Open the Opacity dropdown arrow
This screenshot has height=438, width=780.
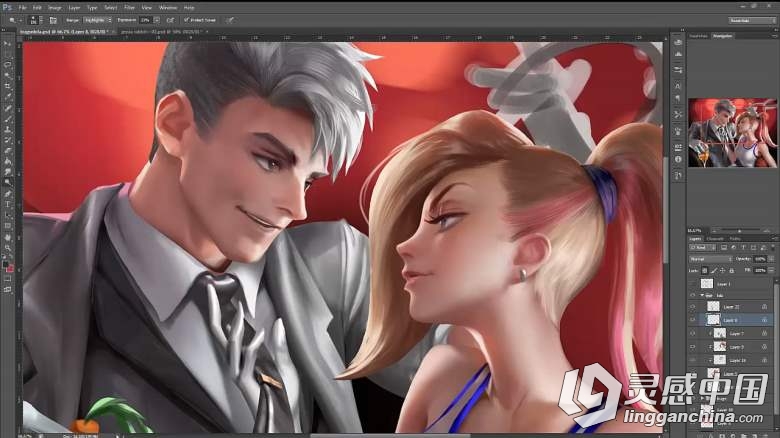point(771,259)
